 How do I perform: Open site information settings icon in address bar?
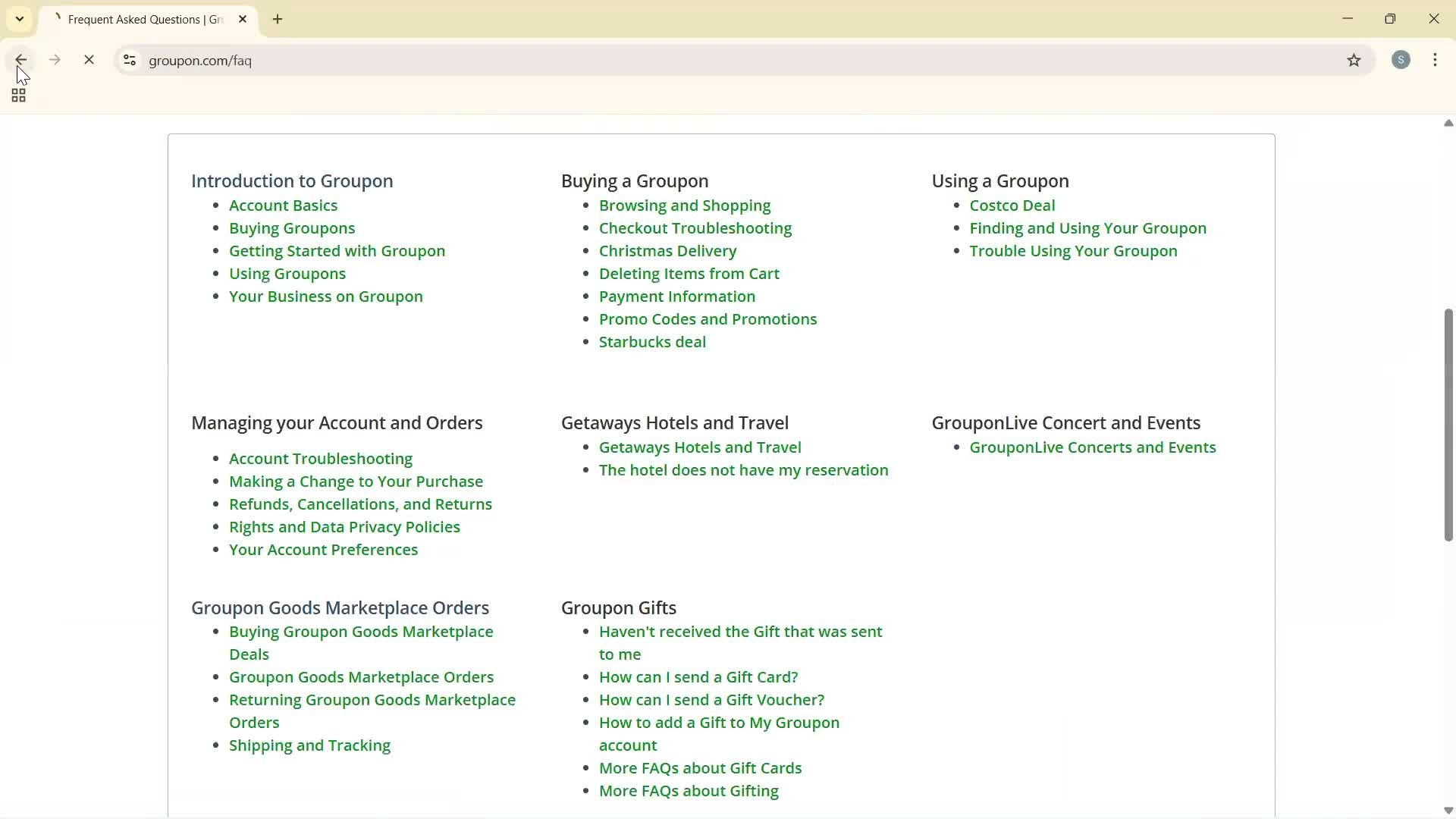tap(129, 61)
